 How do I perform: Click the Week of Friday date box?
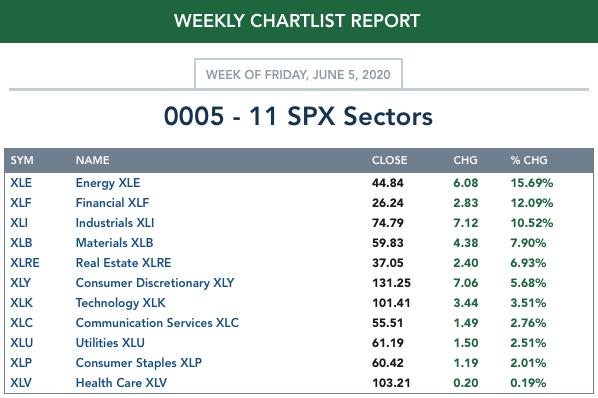pyautogui.click(x=298, y=74)
